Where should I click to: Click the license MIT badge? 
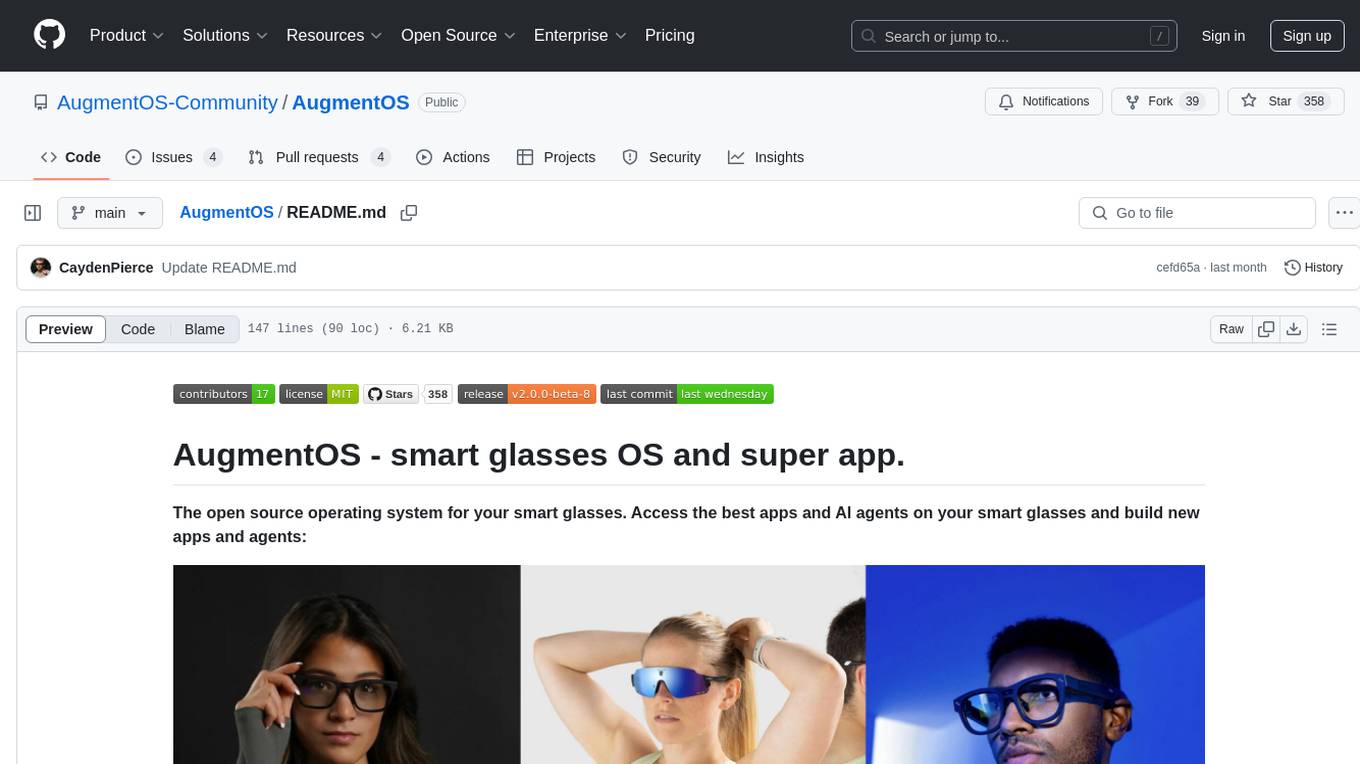[x=318, y=394]
